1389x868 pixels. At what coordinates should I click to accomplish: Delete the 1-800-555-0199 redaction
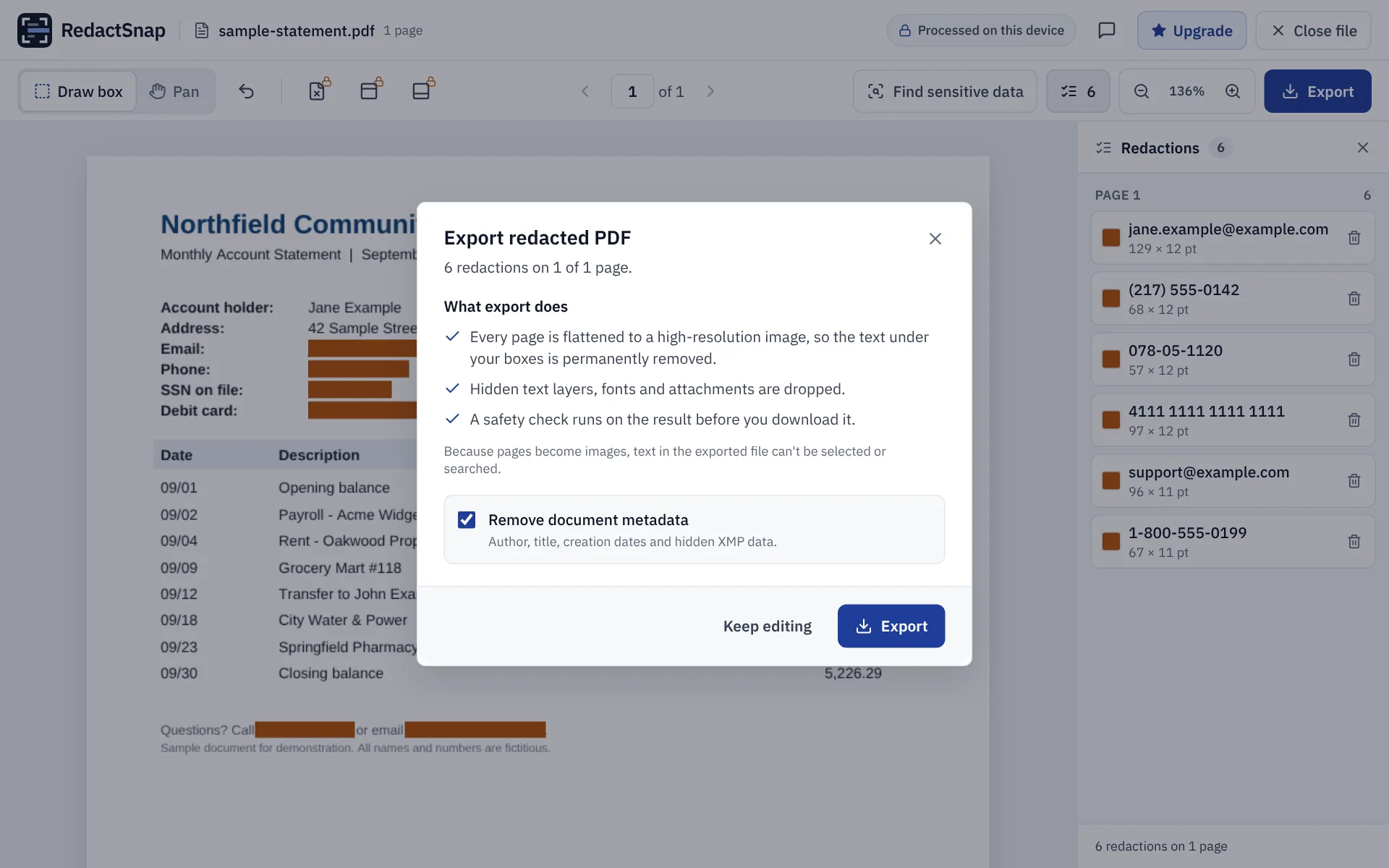coord(1354,542)
